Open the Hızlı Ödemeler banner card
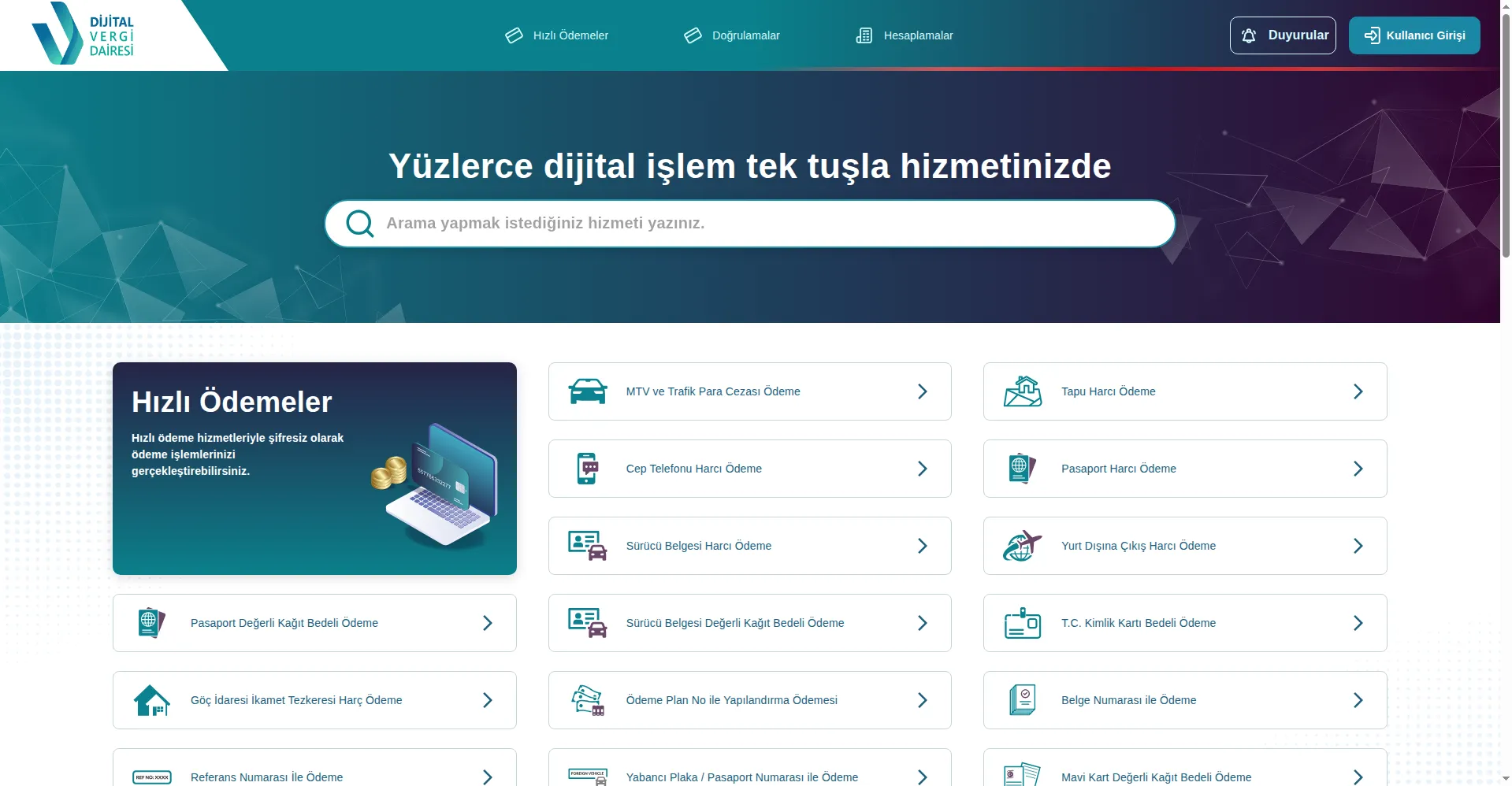Screen dimensions: 1512x786 tap(314, 469)
